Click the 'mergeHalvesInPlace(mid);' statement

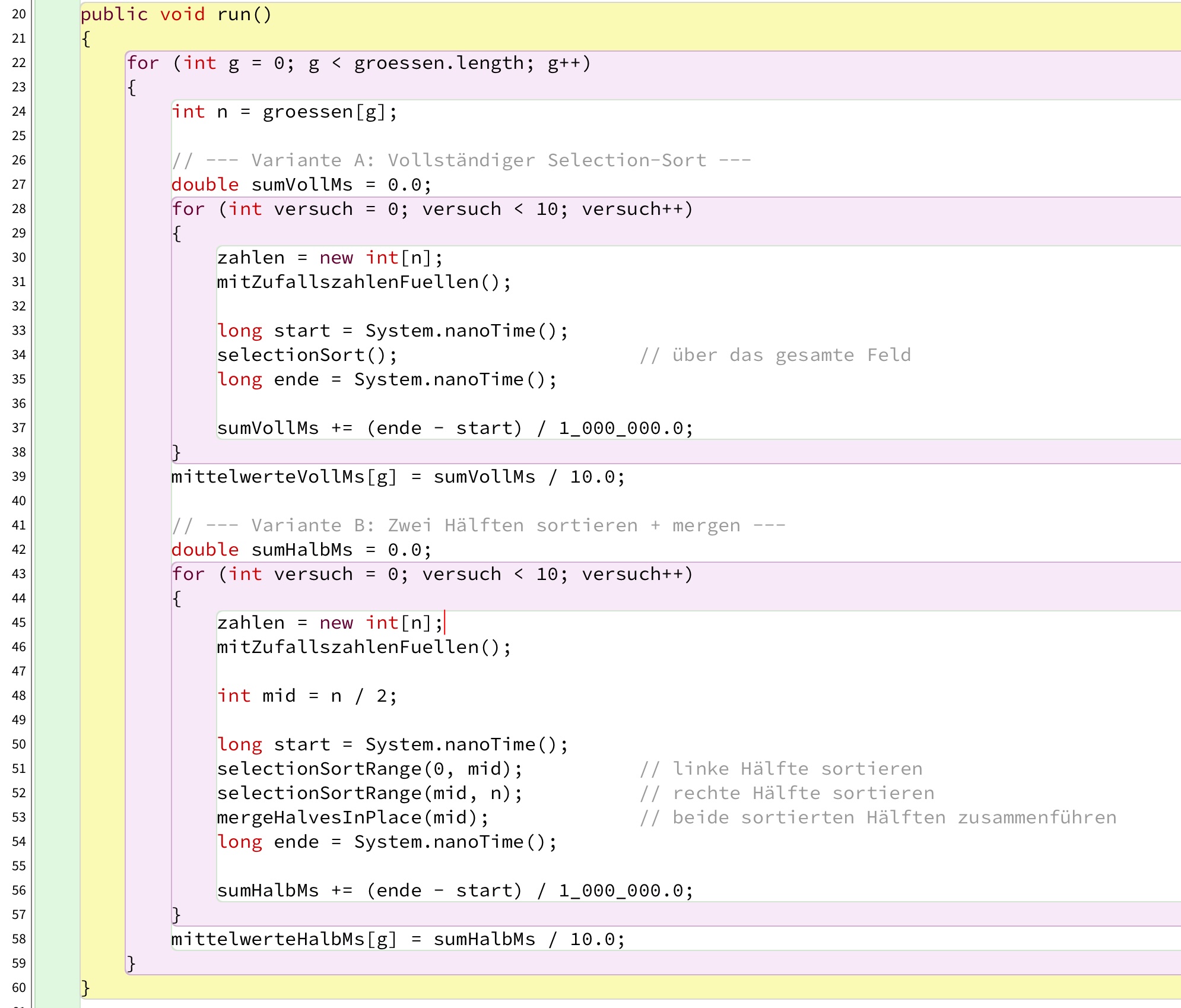(353, 817)
